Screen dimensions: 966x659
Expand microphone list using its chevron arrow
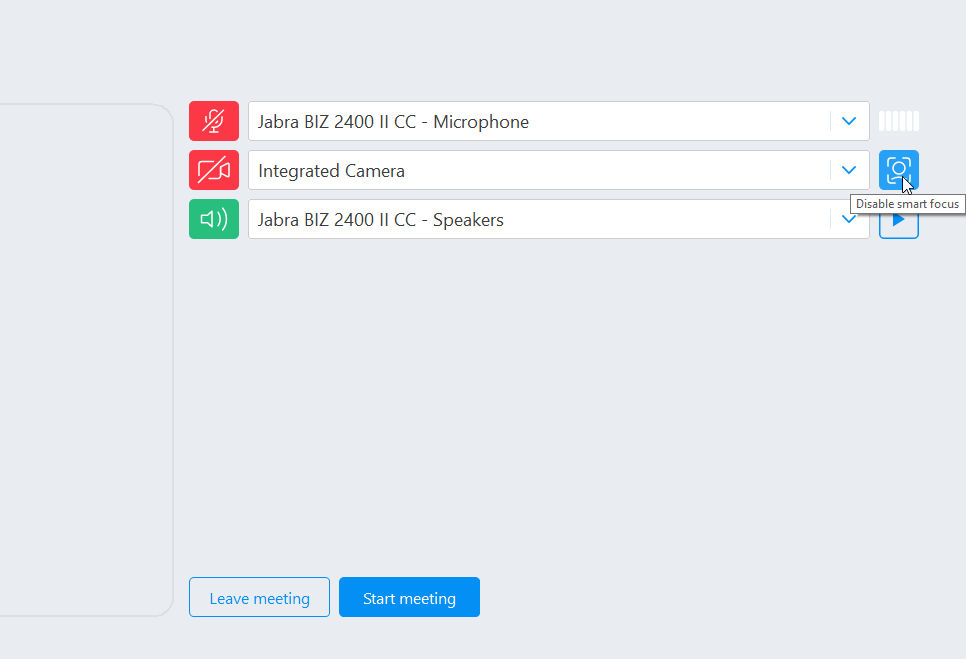[849, 121]
